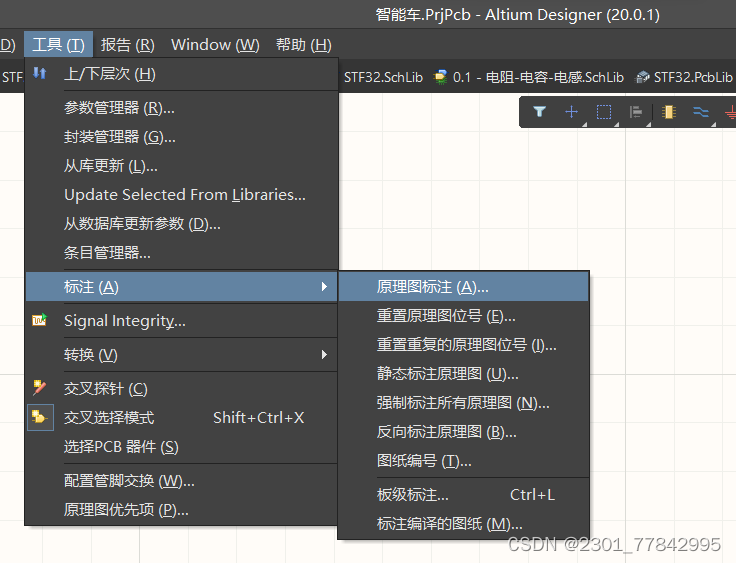Select Update Selected From Libraries... entry
This screenshot has width=736, height=563.
(x=182, y=195)
